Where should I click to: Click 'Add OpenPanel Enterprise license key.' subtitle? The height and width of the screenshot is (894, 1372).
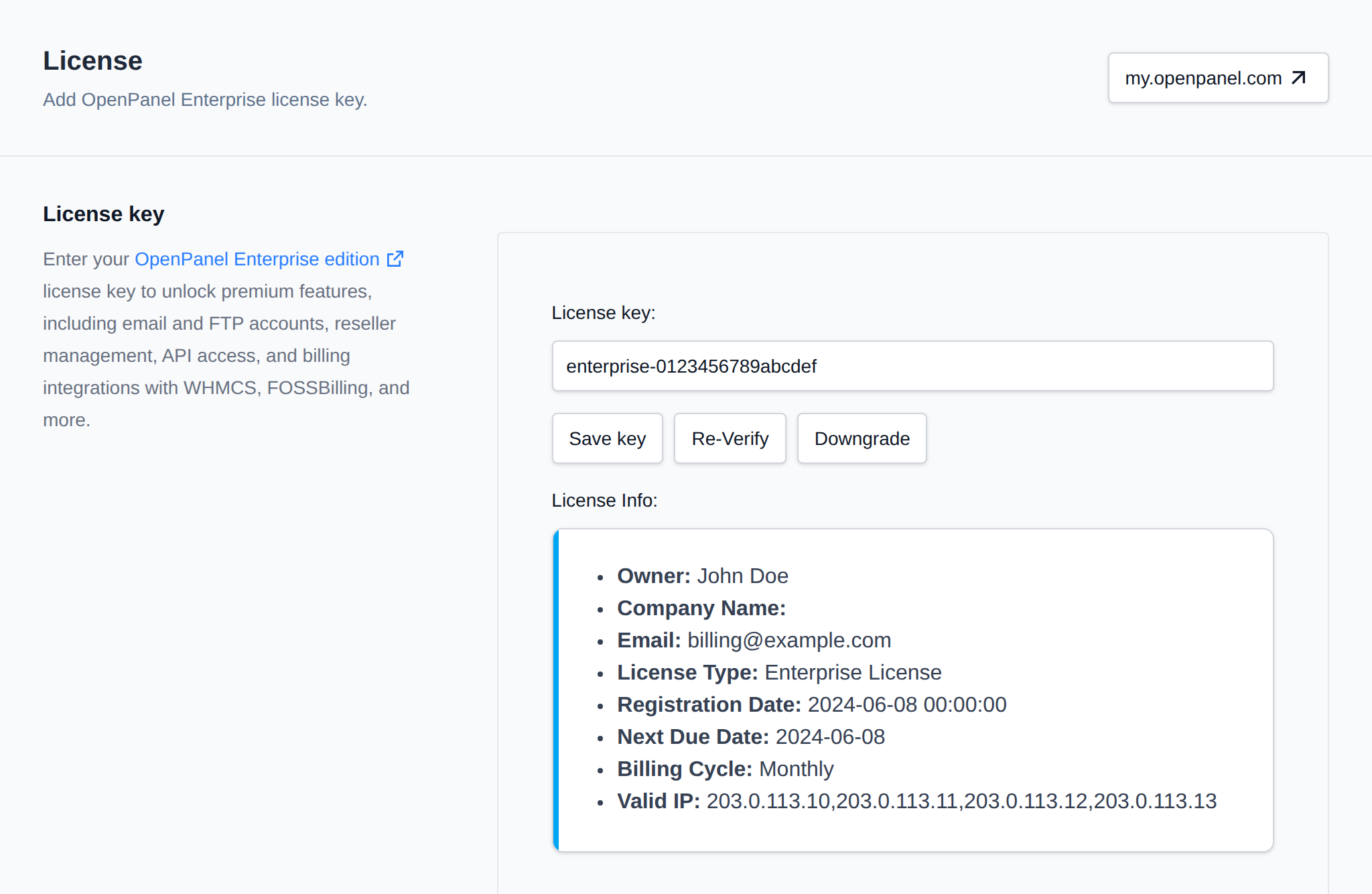click(206, 100)
